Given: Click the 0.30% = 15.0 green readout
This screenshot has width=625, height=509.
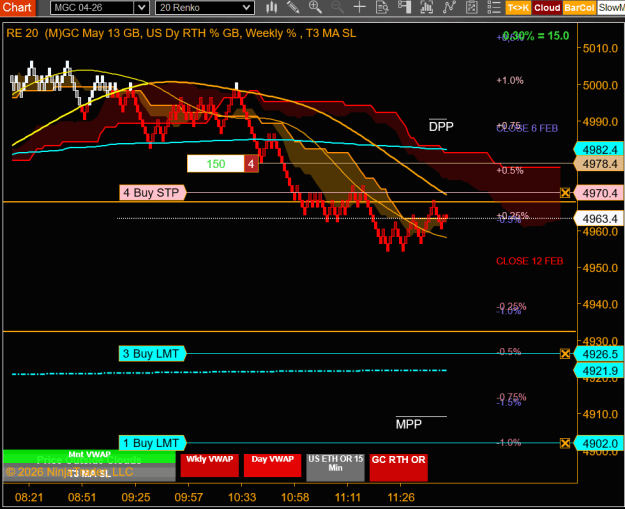Looking at the screenshot, I should pyautogui.click(x=536, y=36).
